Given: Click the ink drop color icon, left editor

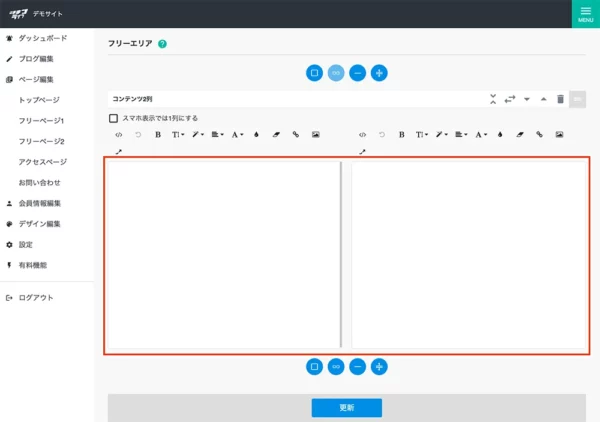Looking at the screenshot, I should pyautogui.click(x=256, y=134).
